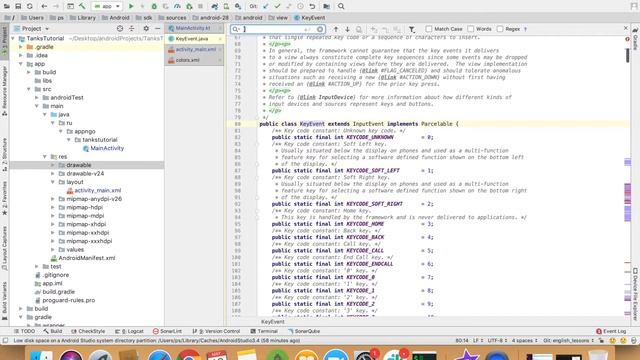Enable the Words checkbox
The image size is (640, 360).
(471, 29)
